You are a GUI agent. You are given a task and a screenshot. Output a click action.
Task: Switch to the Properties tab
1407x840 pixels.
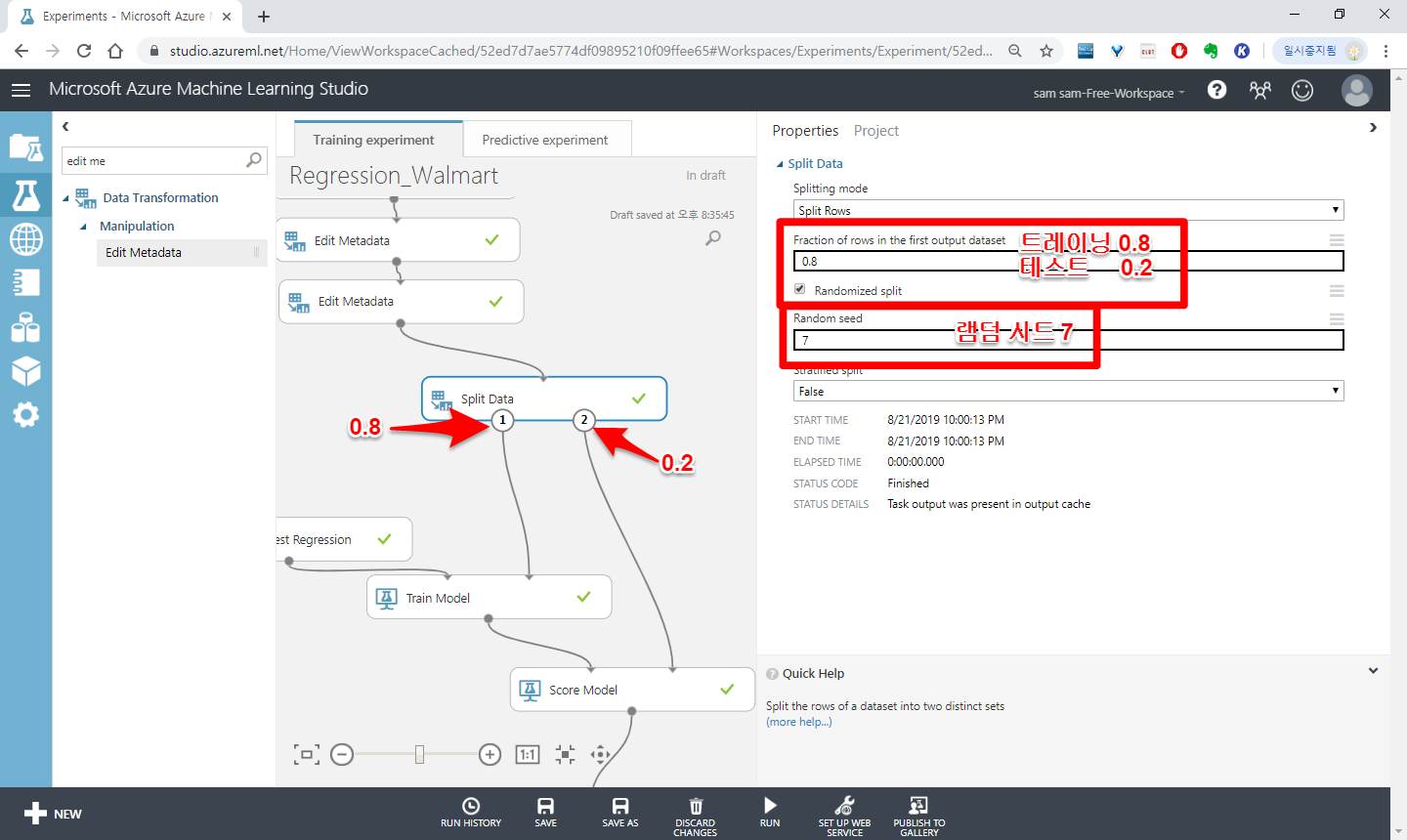[805, 131]
